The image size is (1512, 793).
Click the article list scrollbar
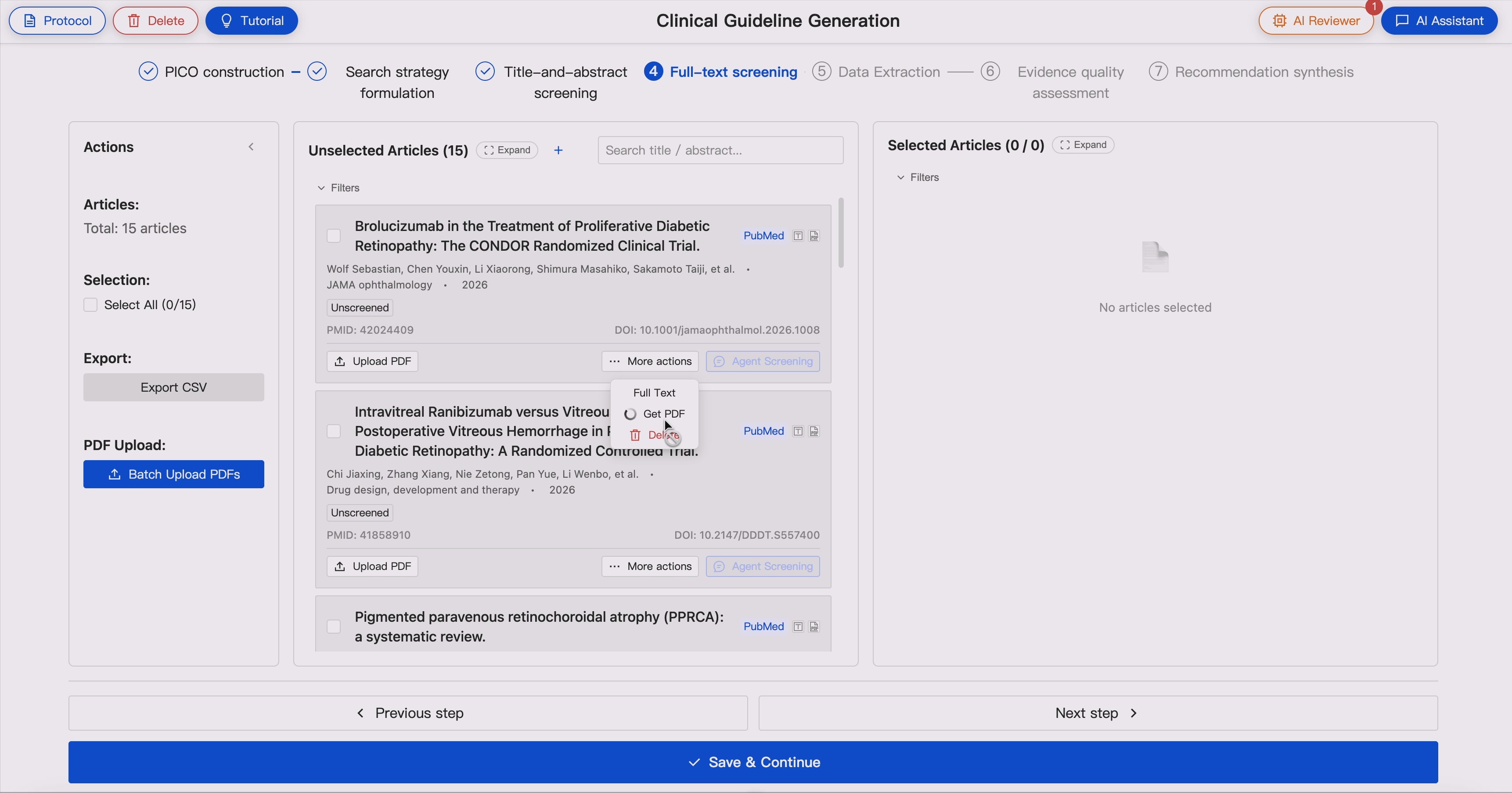(841, 233)
